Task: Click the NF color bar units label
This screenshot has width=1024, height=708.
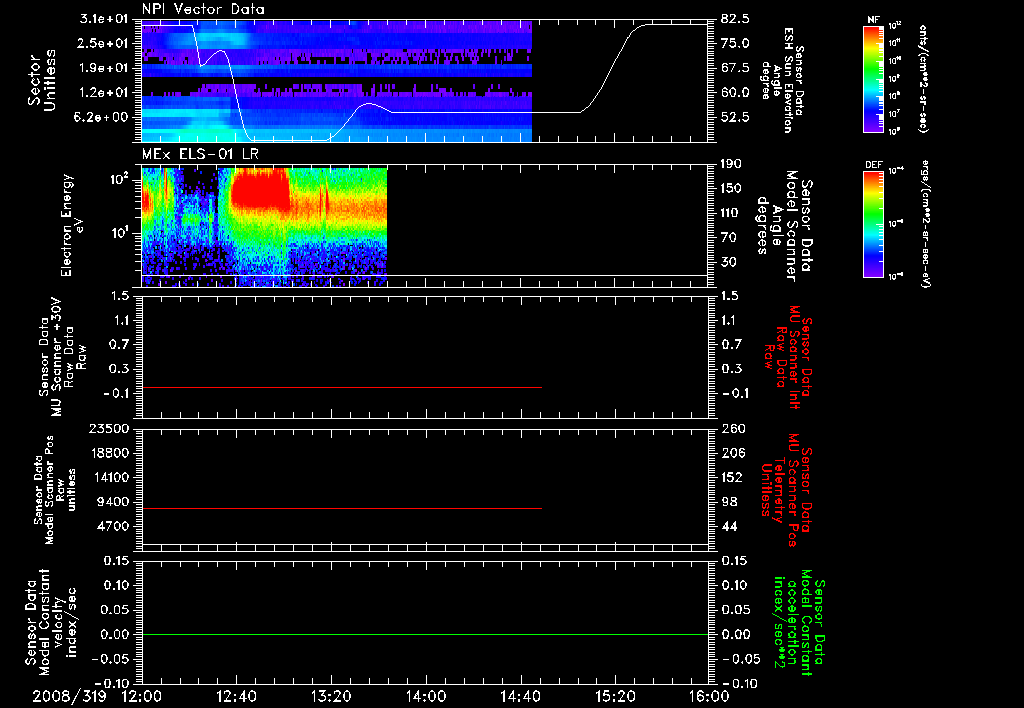Action: [x=923, y=78]
